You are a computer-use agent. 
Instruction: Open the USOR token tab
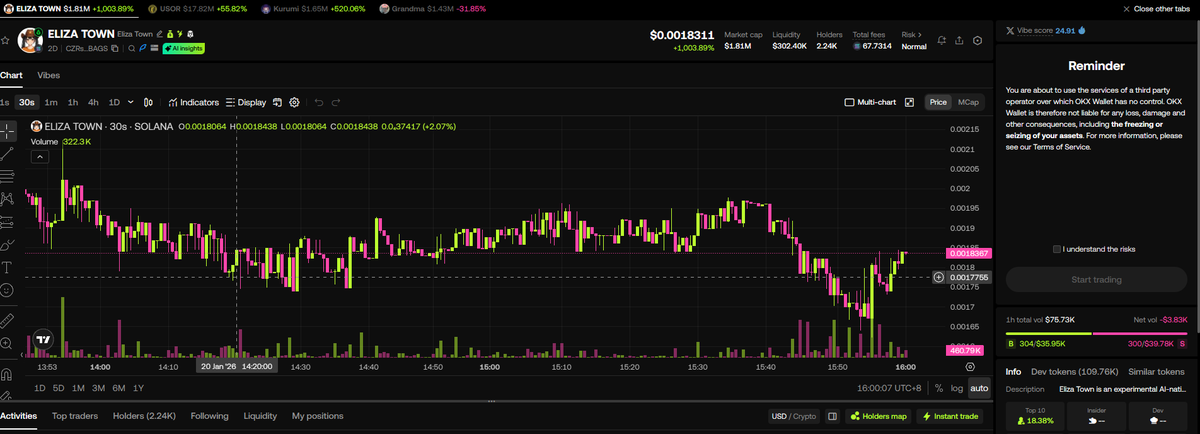(x=199, y=8)
